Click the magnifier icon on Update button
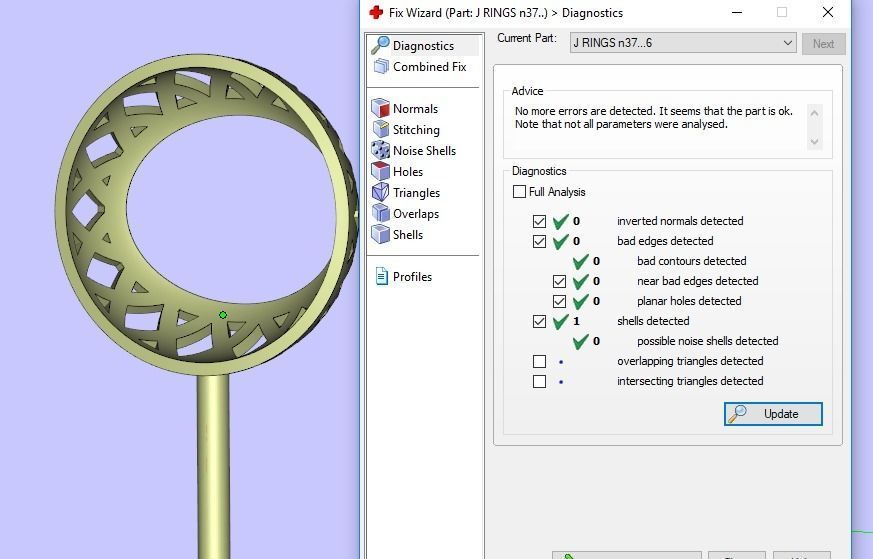873x559 pixels. [738, 414]
